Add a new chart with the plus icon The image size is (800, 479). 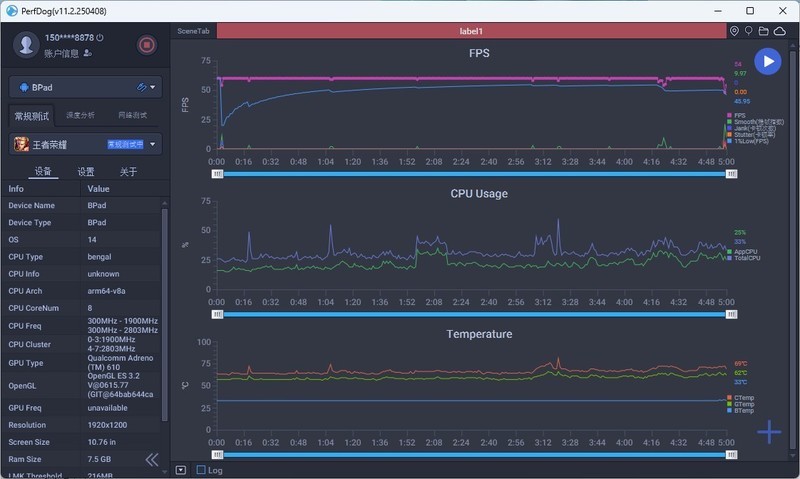[768, 432]
